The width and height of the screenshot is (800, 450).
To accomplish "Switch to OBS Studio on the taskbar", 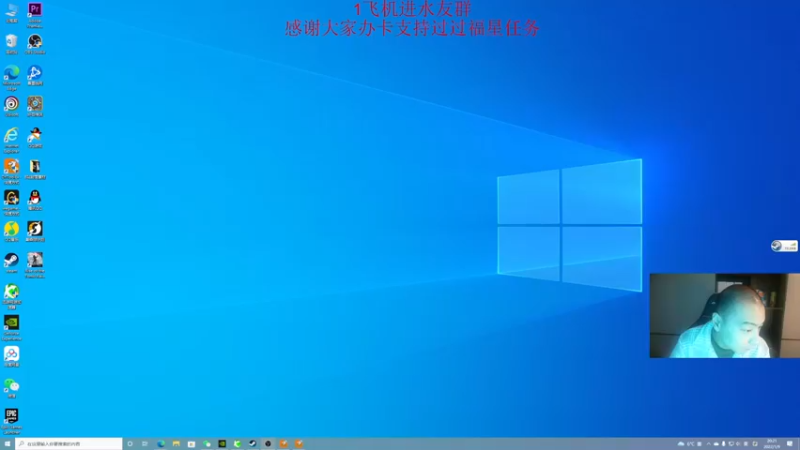I will click(268, 444).
